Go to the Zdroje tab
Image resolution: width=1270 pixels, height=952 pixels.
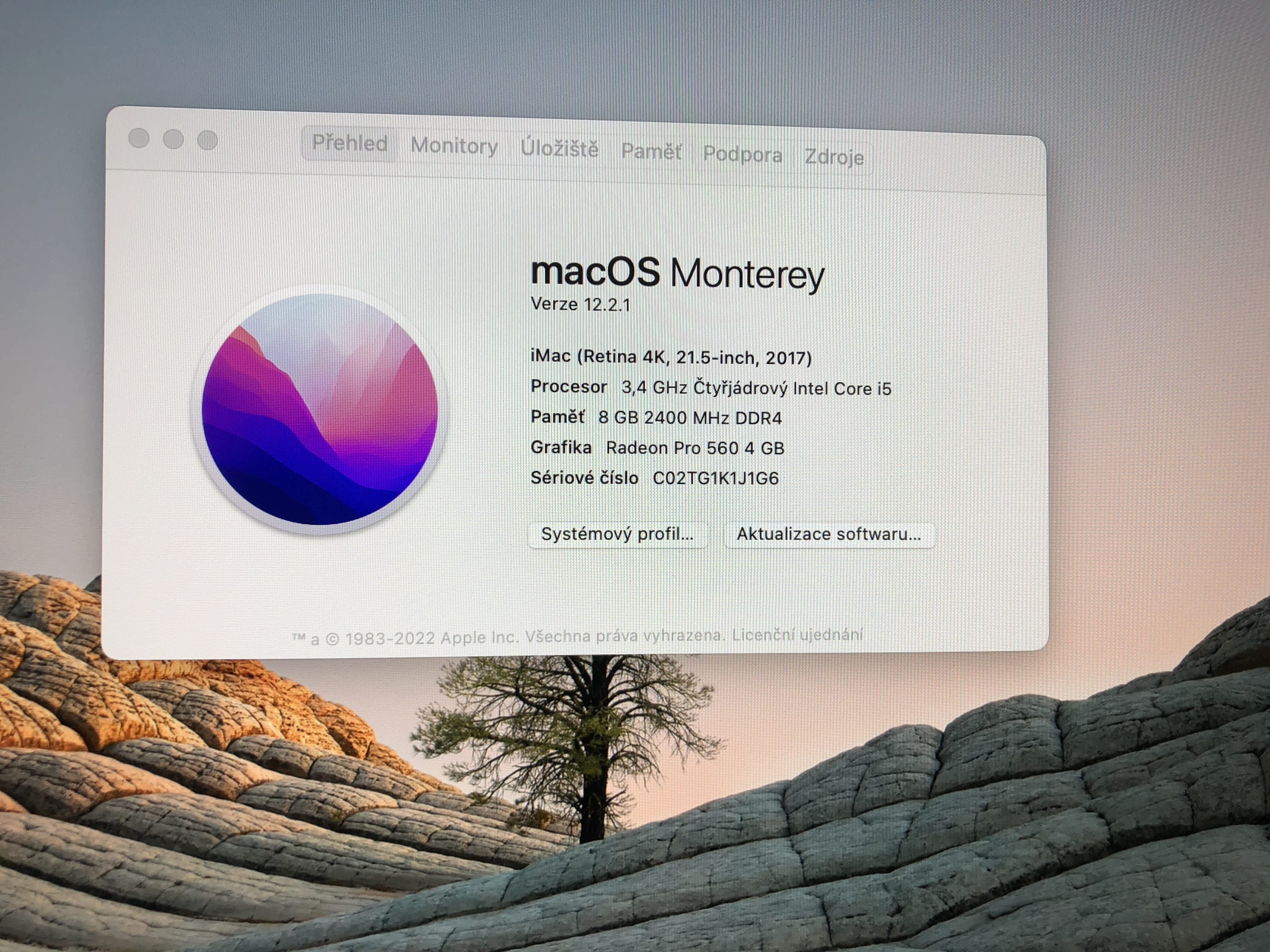coord(834,157)
